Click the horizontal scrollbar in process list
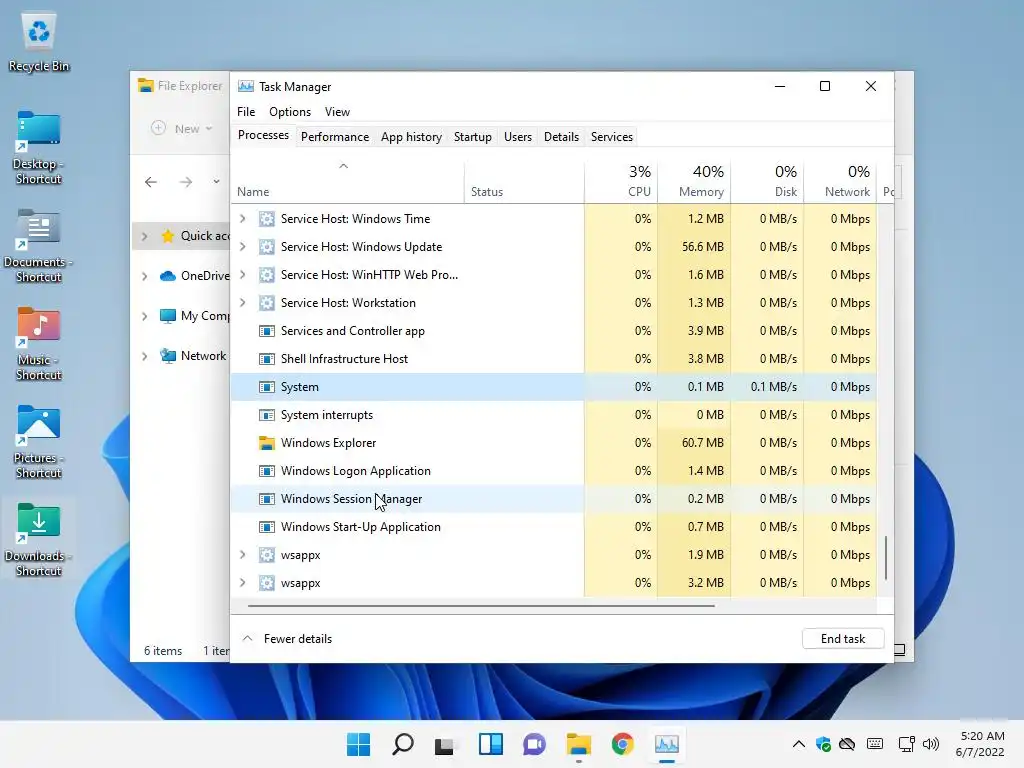 [x=481, y=605]
